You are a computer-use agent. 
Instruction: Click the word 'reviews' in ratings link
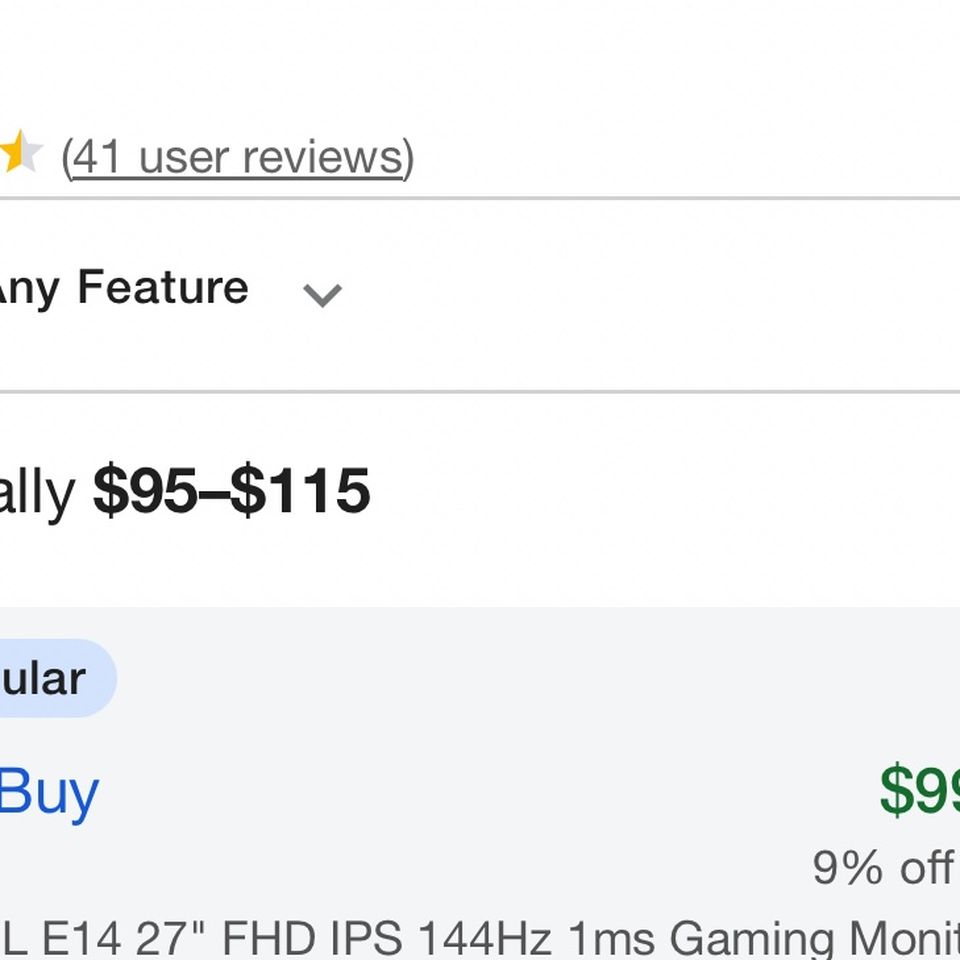click(x=324, y=158)
